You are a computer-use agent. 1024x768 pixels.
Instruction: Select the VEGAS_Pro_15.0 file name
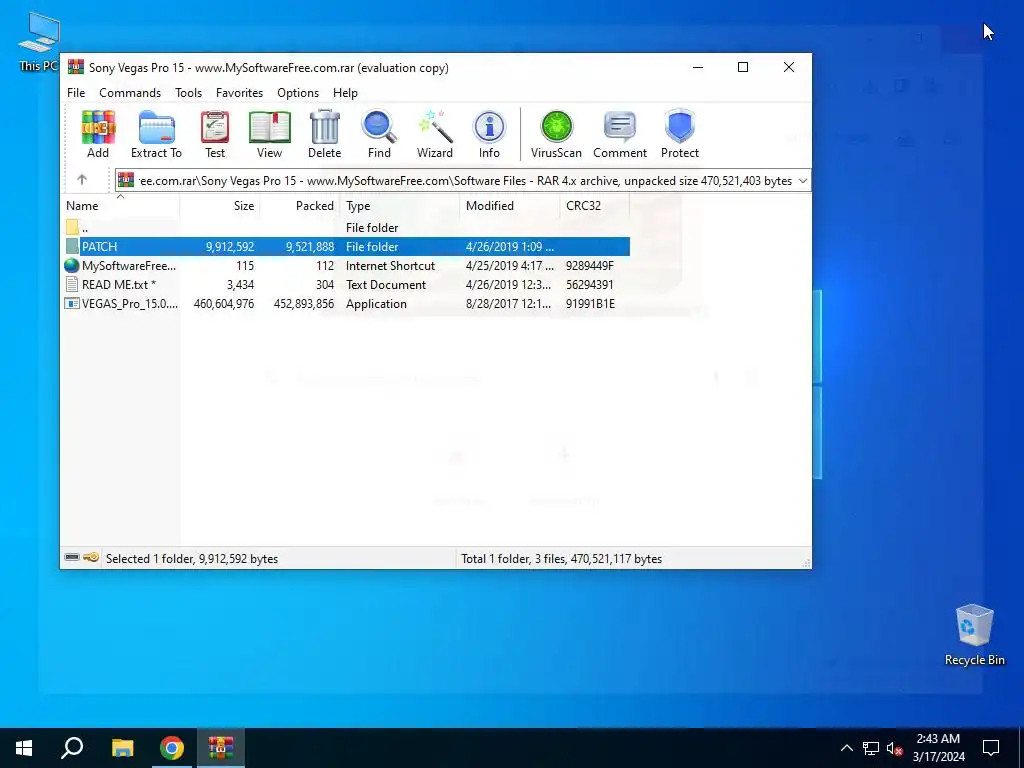coord(129,304)
